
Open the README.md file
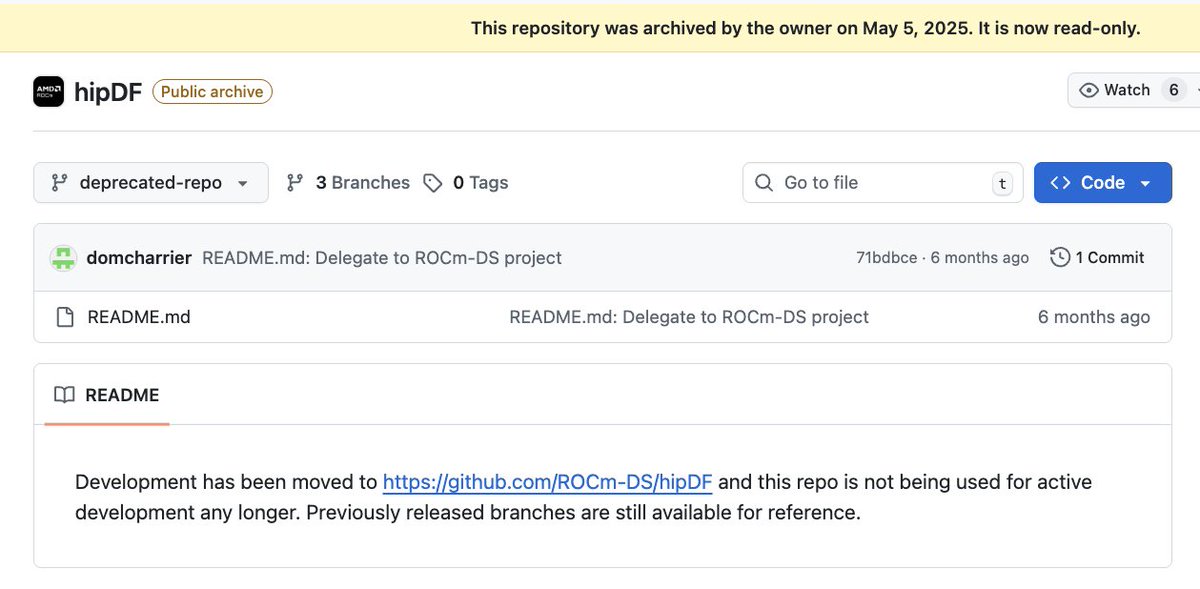139,317
